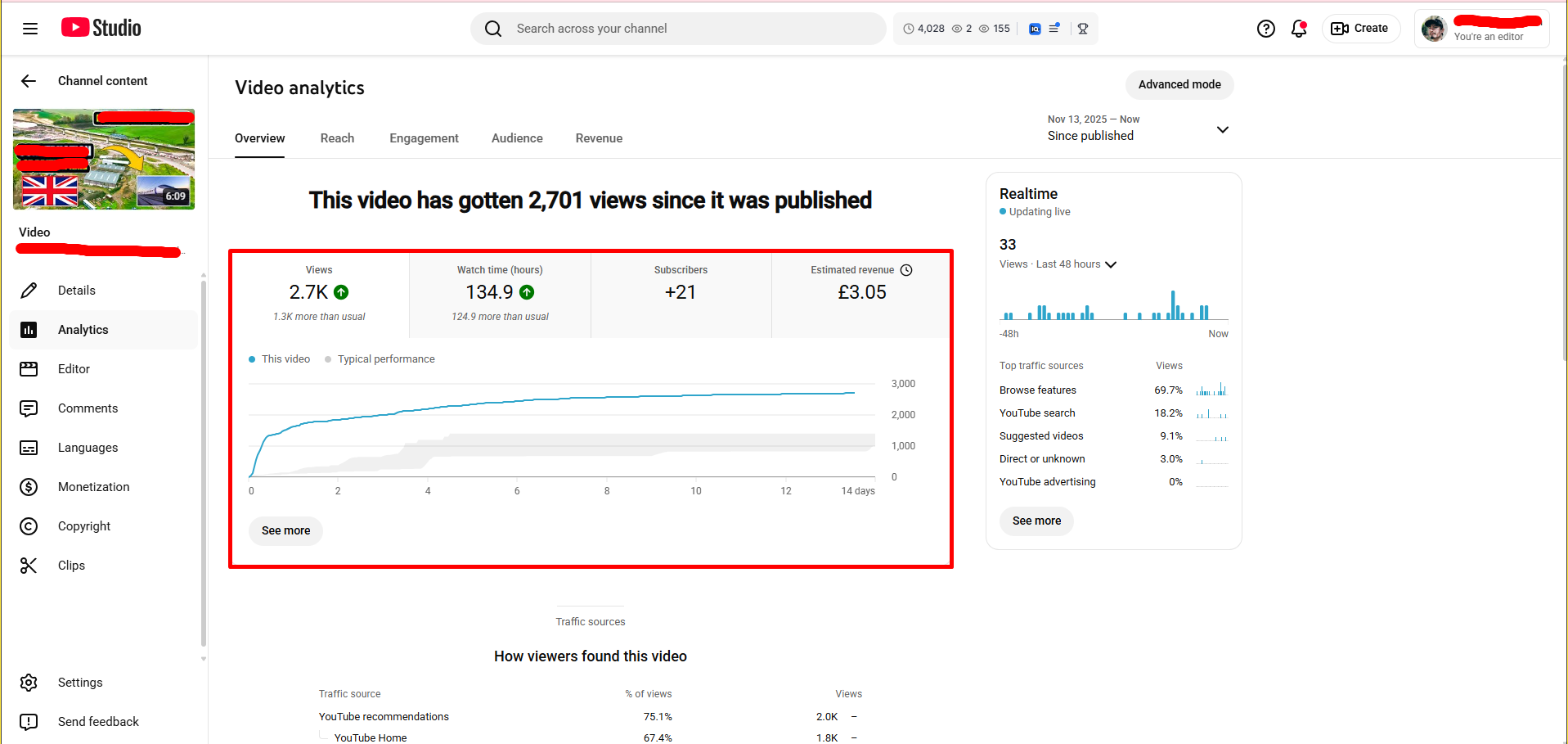Go back using Channel content arrow
This screenshot has width=1568, height=744.
pos(29,81)
